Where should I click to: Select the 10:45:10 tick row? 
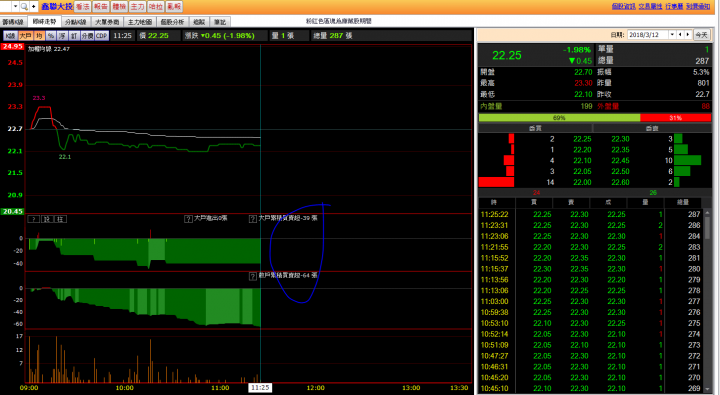coord(591,389)
